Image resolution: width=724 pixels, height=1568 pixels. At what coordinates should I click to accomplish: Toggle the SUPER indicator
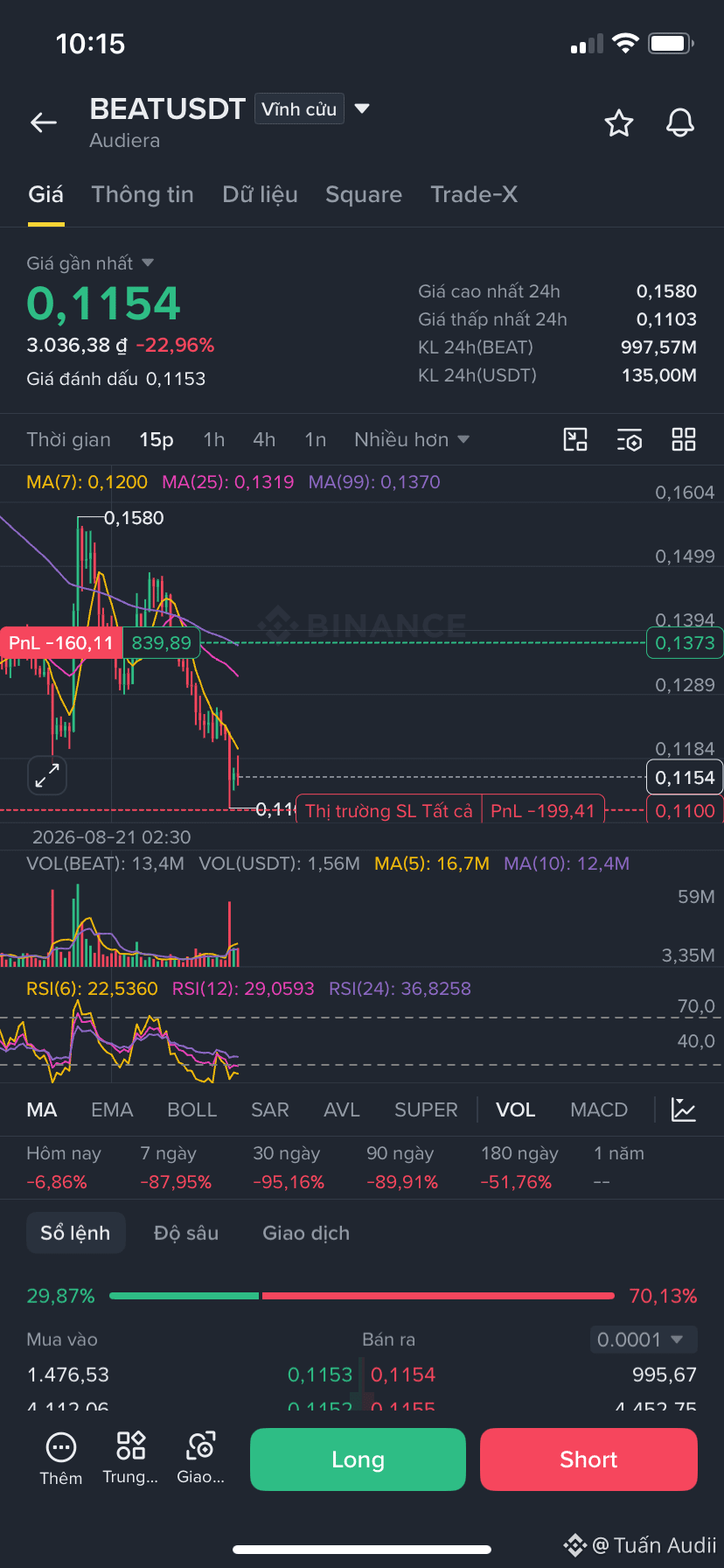[x=426, y=1109]
